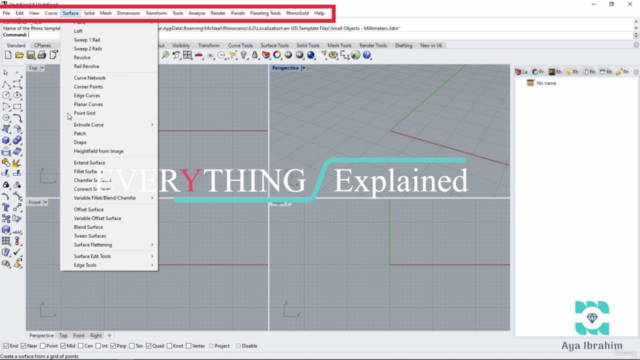Toggle the Near osnap checkbox

click(x=23, y=346)
